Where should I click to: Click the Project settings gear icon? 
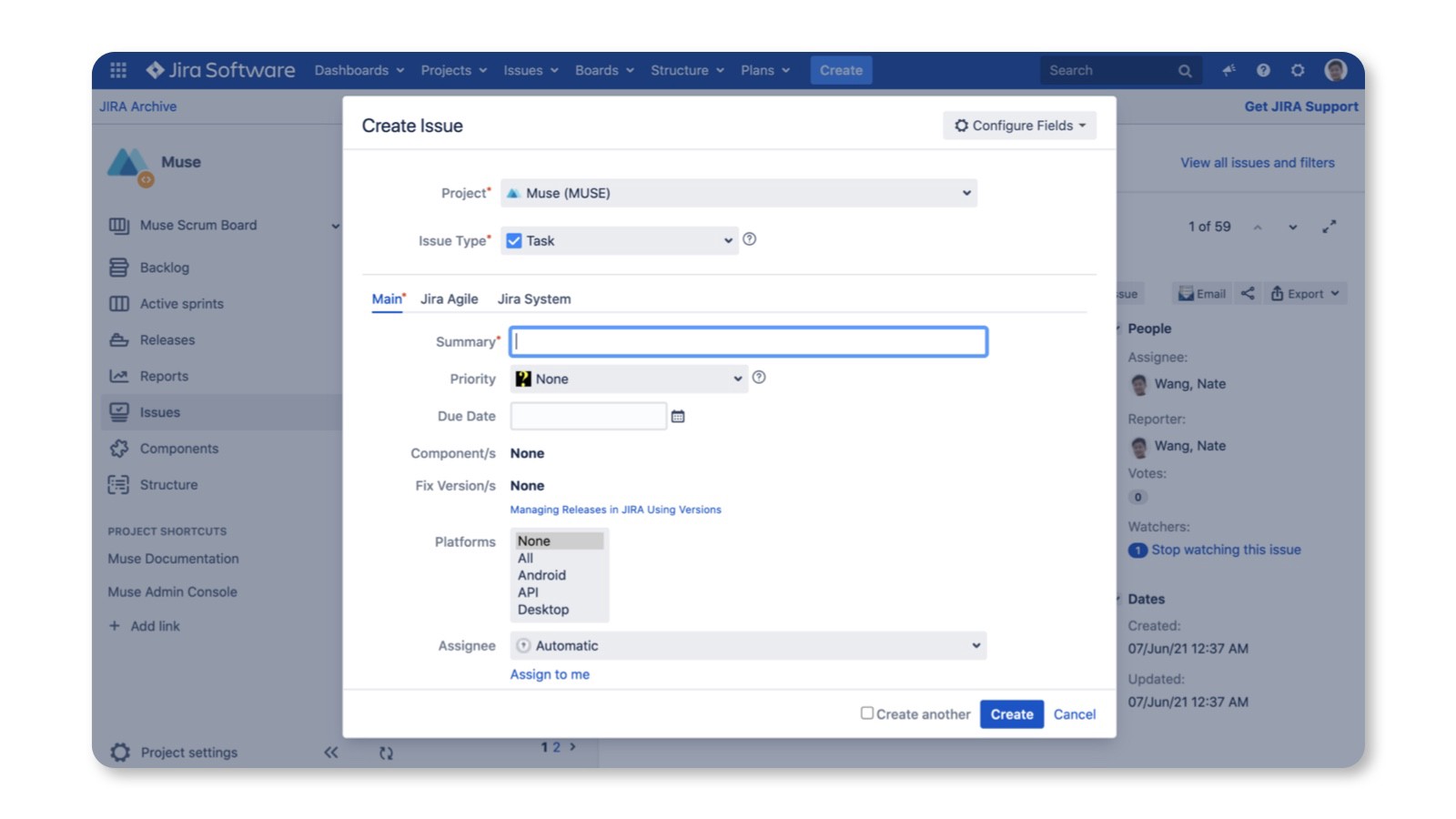[120, 753]
